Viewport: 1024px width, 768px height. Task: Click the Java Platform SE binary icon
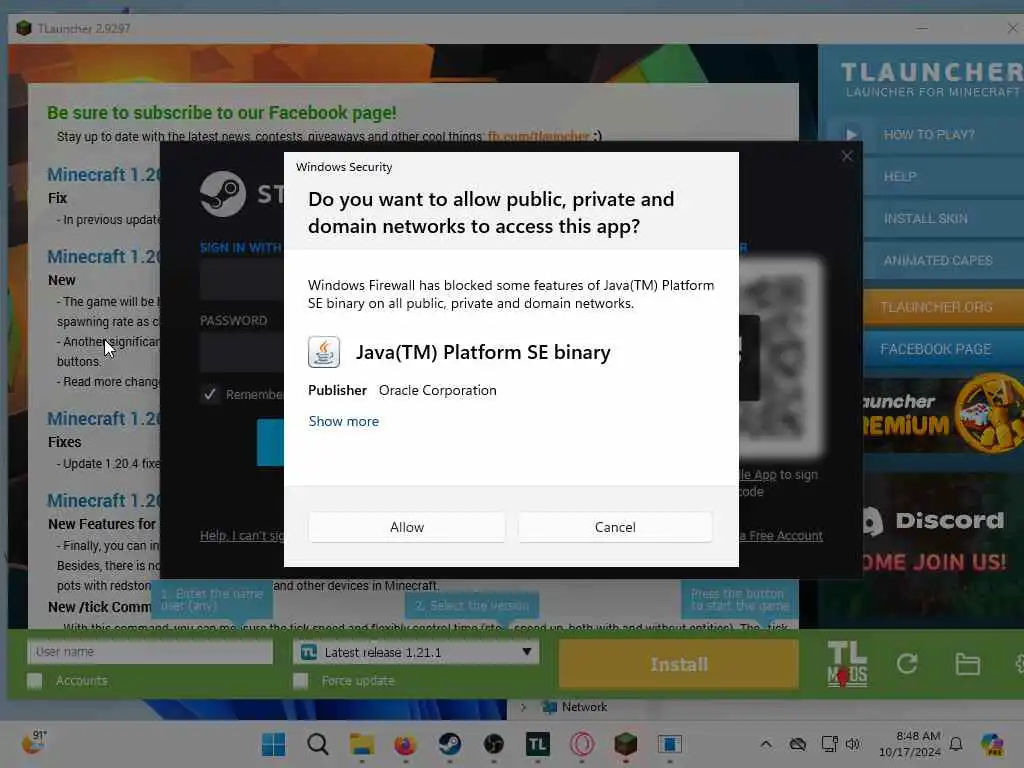[x=324, y=352]
